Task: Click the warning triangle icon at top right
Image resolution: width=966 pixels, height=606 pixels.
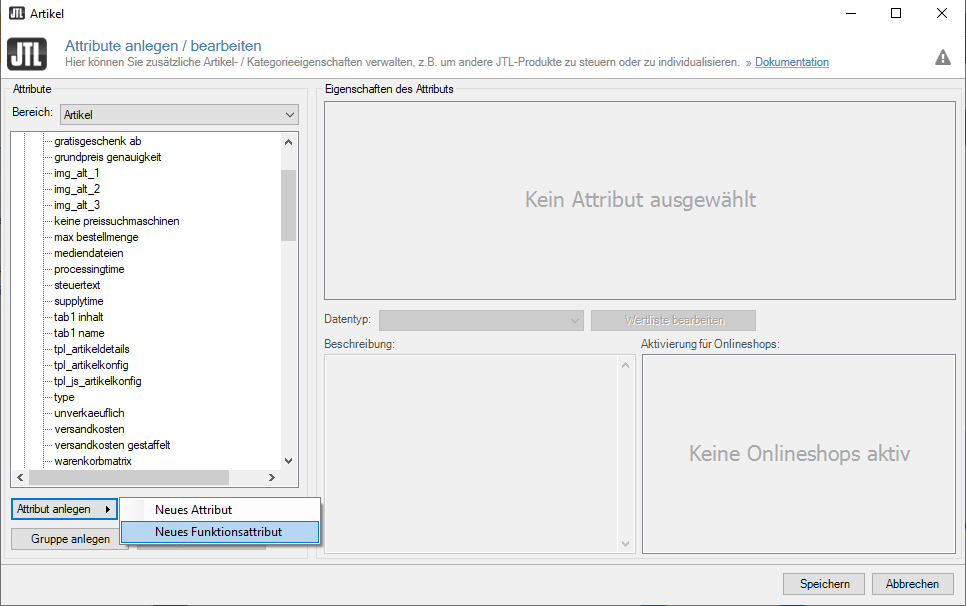Action: [x=943, y=57]
